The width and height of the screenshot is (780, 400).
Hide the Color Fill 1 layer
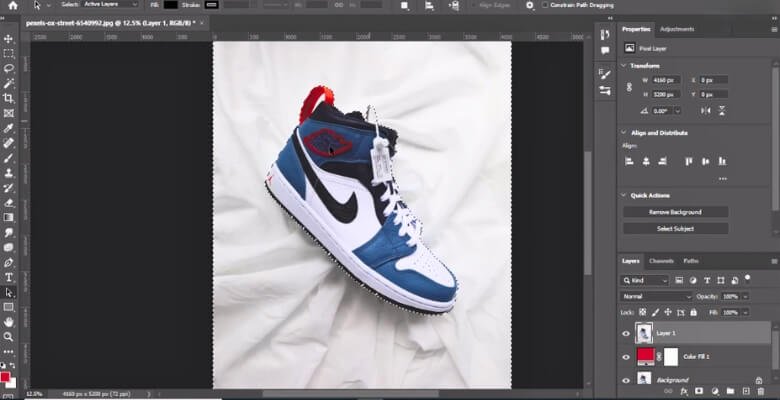point(626,357)
